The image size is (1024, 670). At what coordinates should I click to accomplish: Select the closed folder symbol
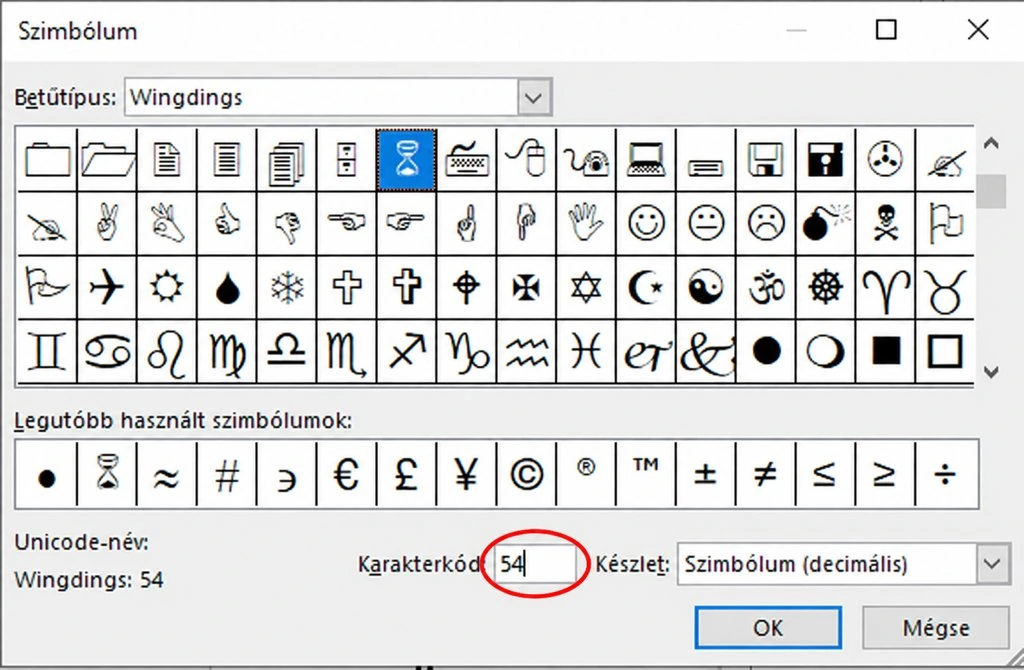click(x=47, y=159)
